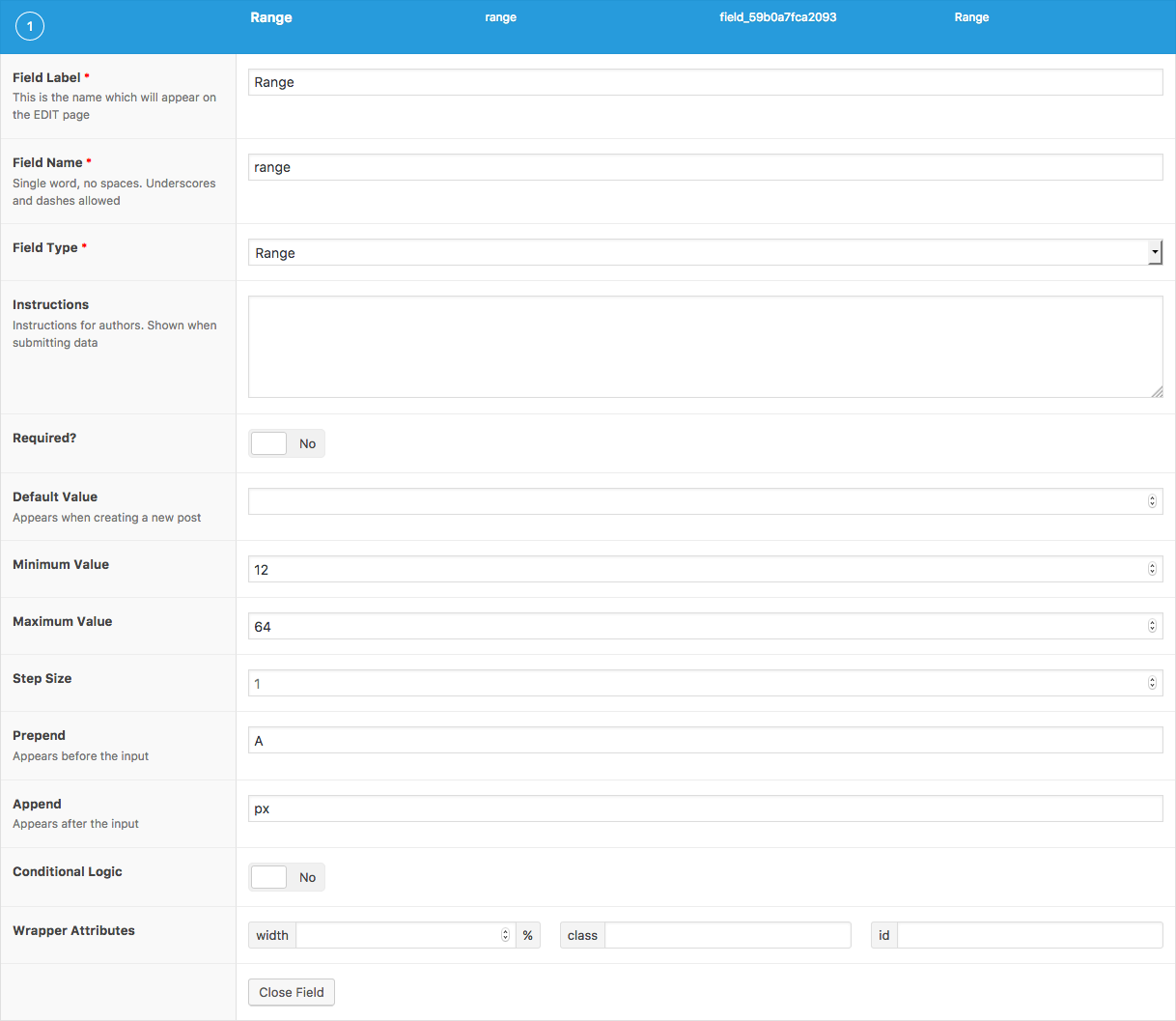Click the wrapper width stepper arrows

[505, 935]
